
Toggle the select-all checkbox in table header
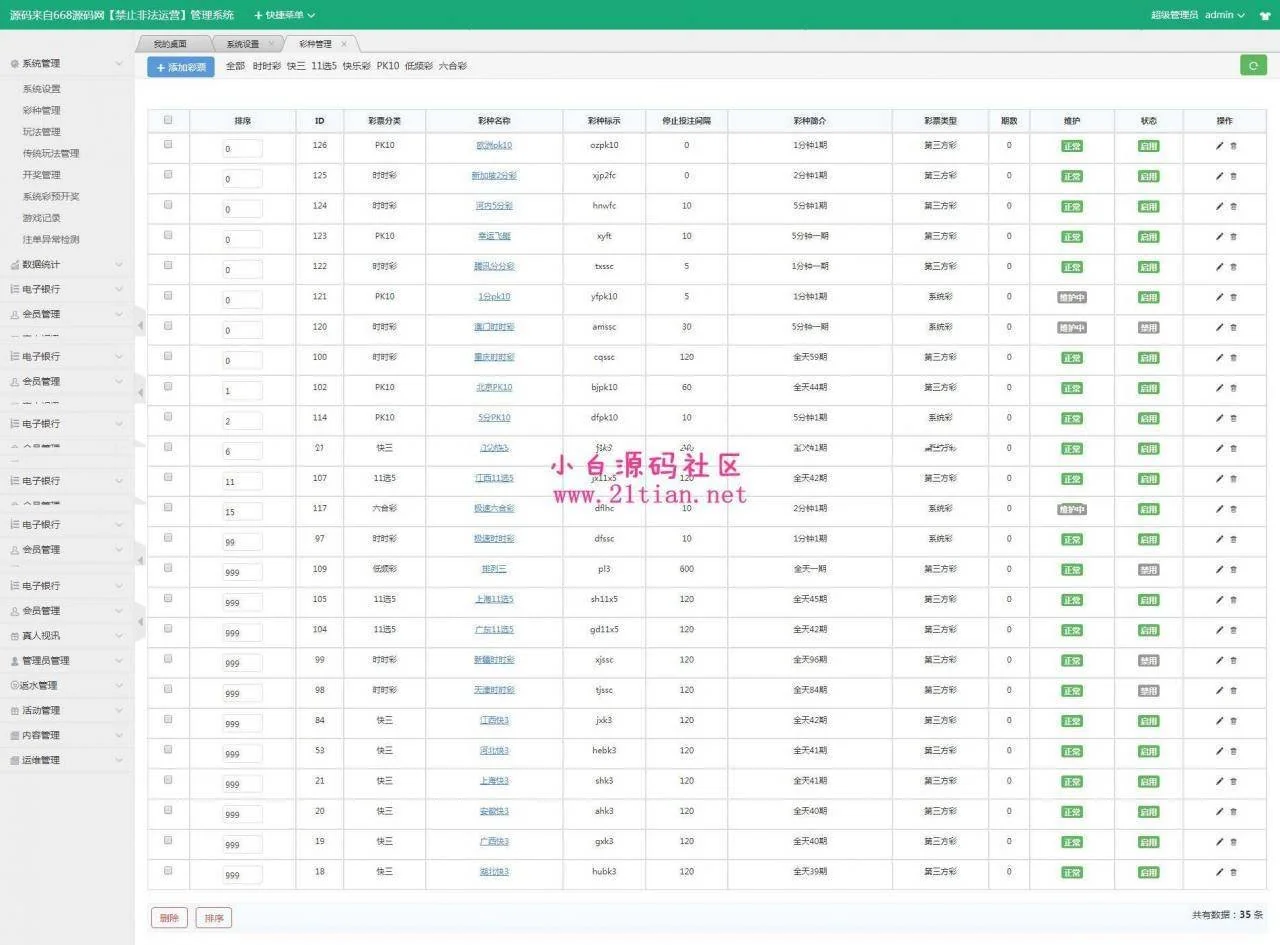(x=168, y=120)
